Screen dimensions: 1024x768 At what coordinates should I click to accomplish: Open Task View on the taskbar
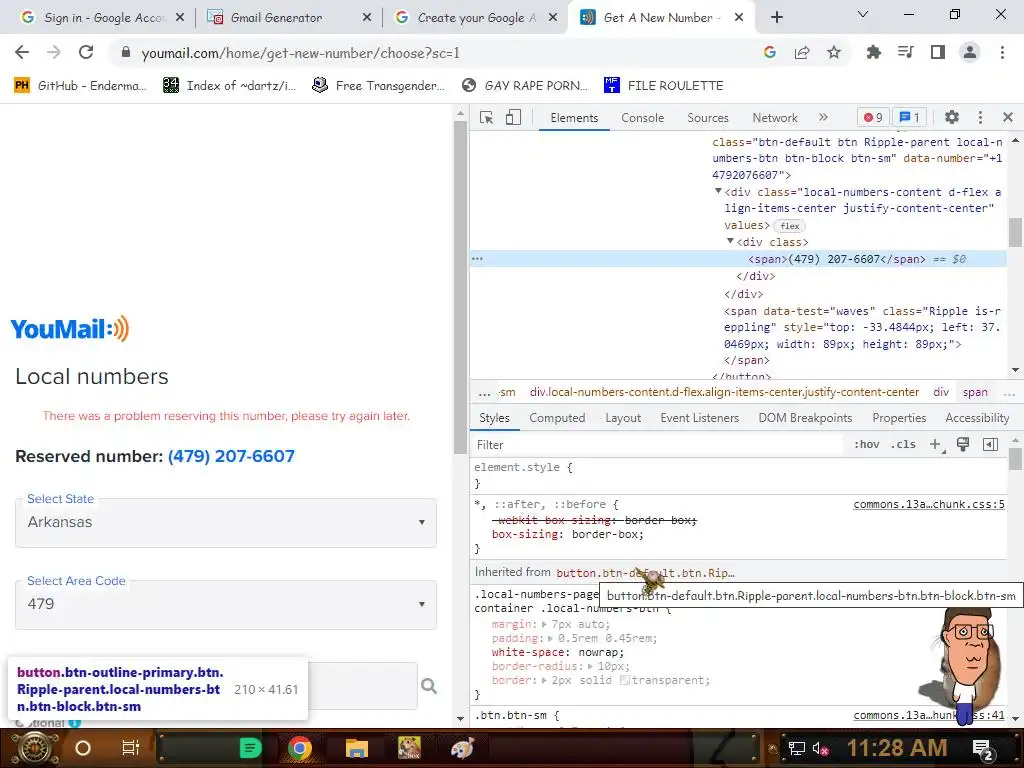pos(131,748)
